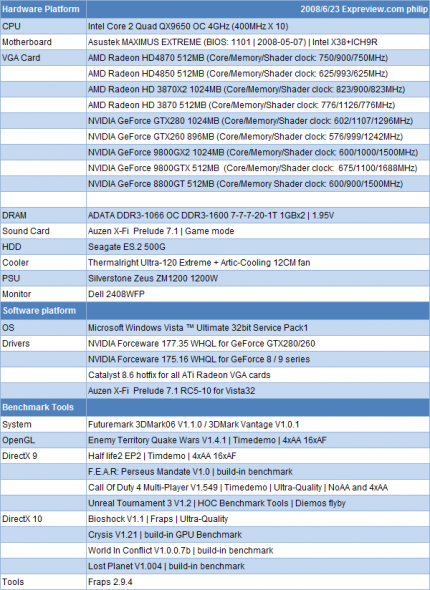Select the AMD Radeon HD4870 512MB row
The width and height of the screenshot is (430, 590).
(258, 58)
